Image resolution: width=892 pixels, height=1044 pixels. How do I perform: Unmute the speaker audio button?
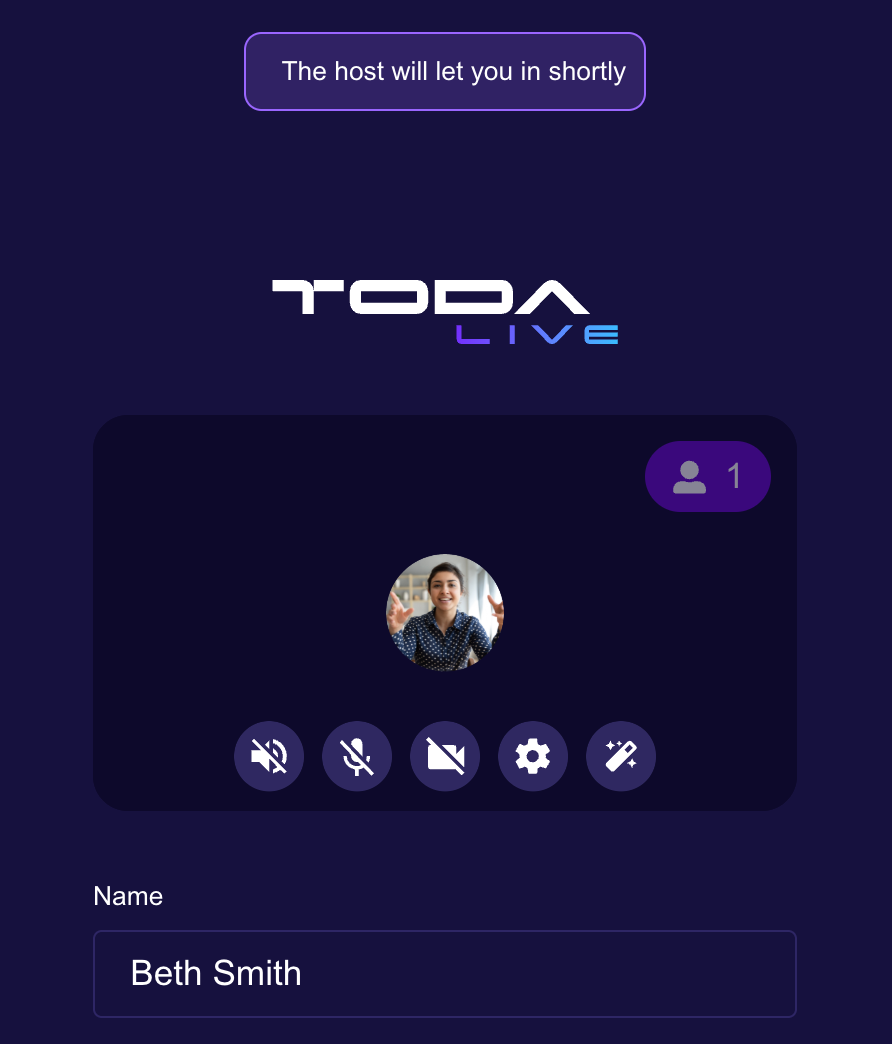(x=269, y=756)
